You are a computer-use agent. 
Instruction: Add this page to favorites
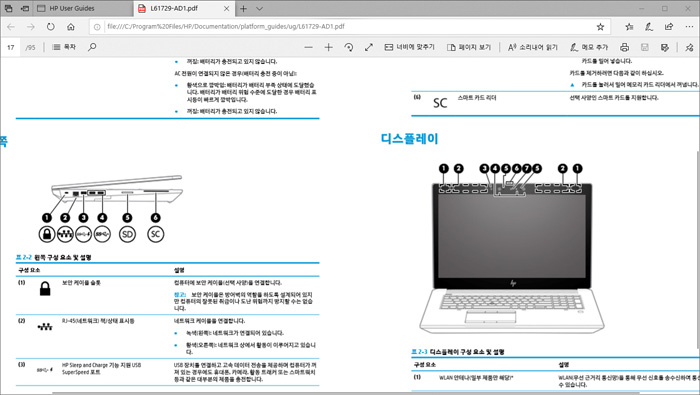[x=600, y=27]
